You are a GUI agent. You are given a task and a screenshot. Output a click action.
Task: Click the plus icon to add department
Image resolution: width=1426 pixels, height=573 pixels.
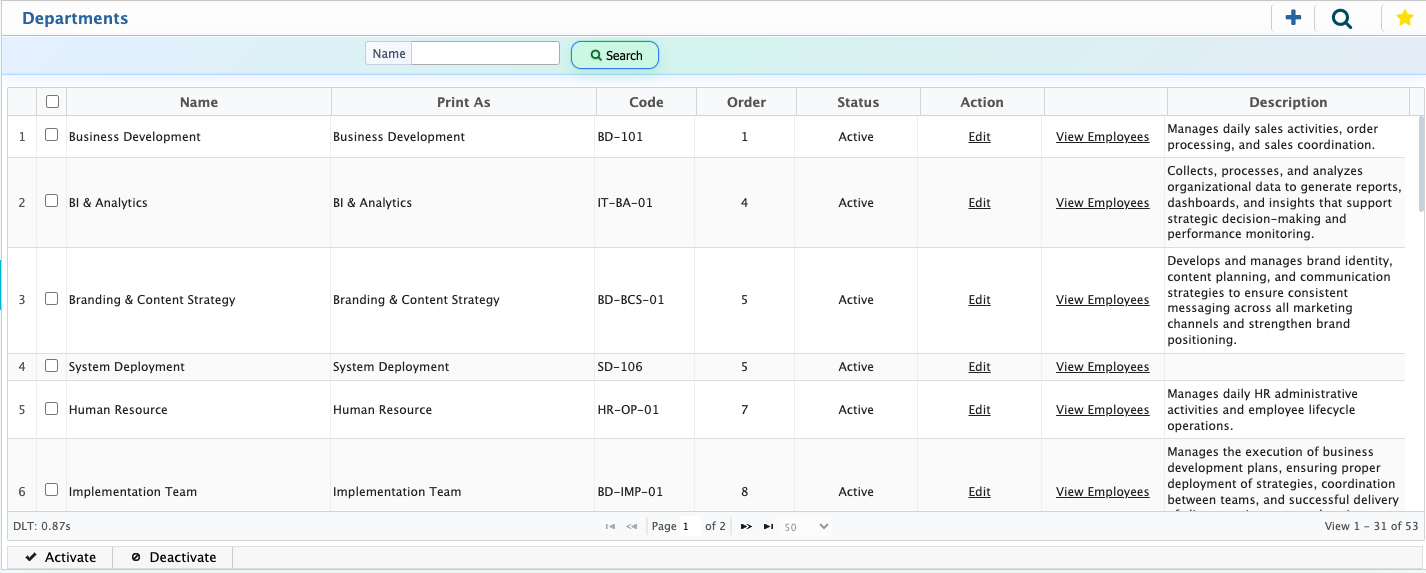pyautogui.click(x=1293, y=18)
